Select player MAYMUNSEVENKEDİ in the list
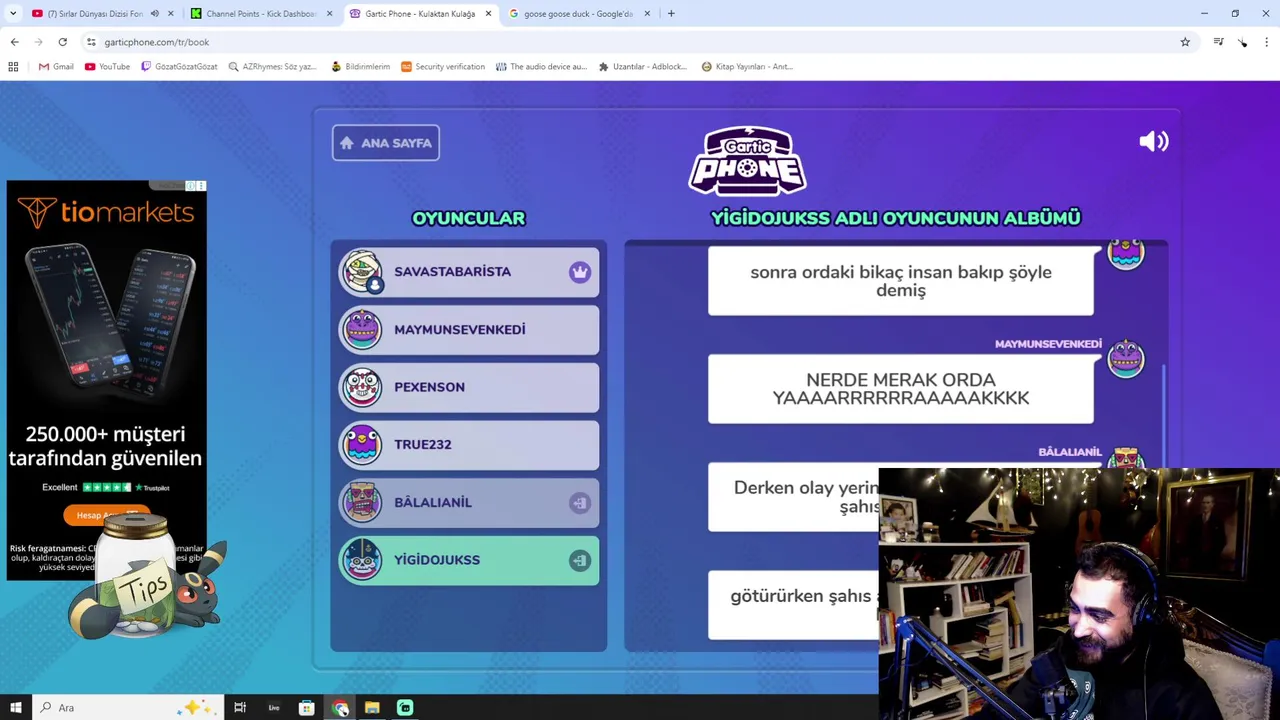This screenshot has width=1280, height=720. pyautogui.click(x=469, y=329)
